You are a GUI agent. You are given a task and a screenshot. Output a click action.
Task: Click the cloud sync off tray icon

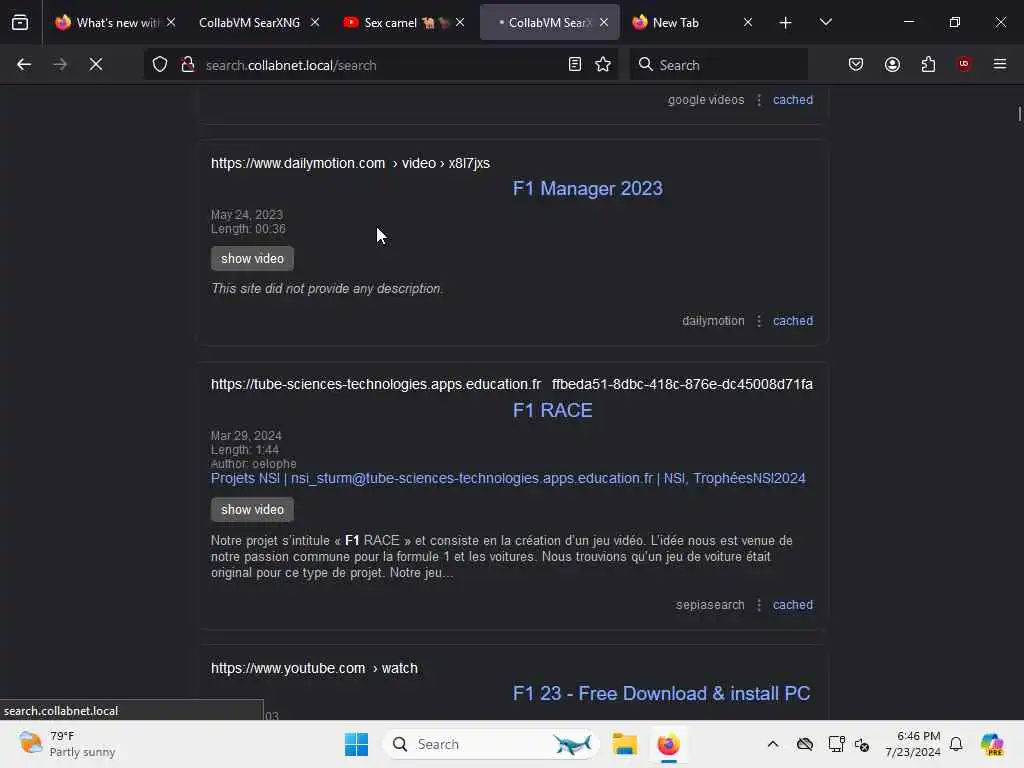pos(805,744)
